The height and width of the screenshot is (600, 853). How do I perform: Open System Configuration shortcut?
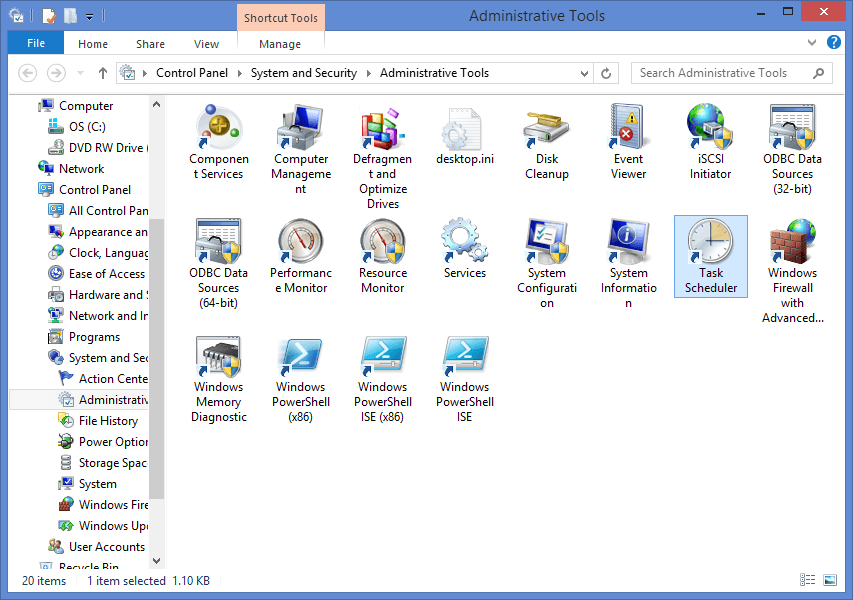coord(547,264)
